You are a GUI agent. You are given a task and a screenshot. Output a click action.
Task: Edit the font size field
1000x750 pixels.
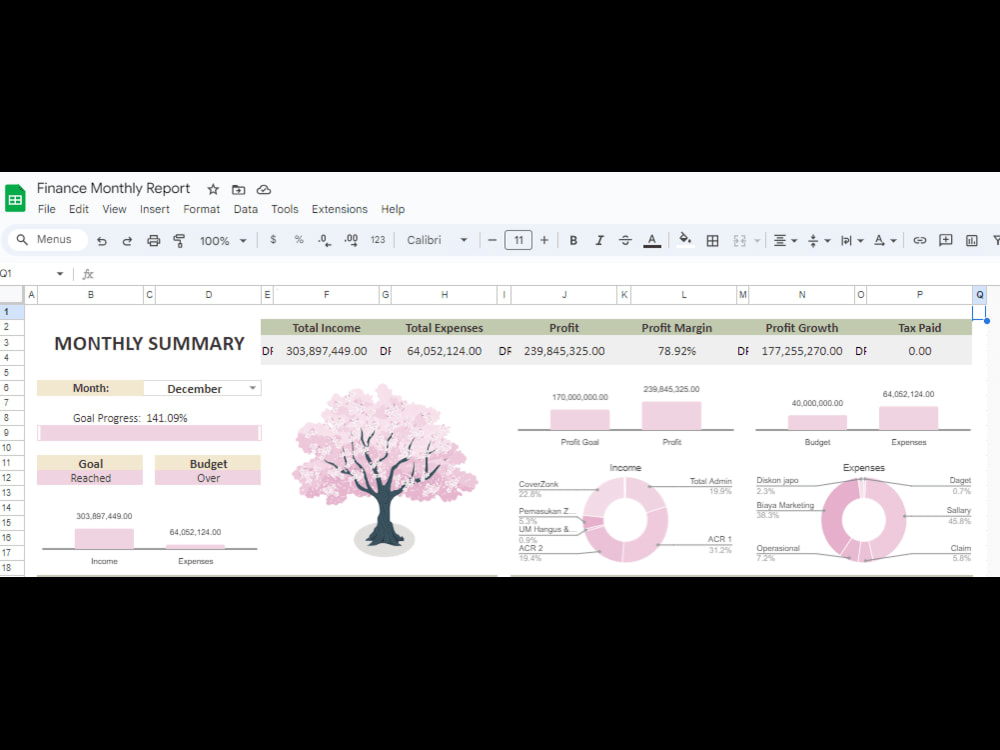pos(518,240)
